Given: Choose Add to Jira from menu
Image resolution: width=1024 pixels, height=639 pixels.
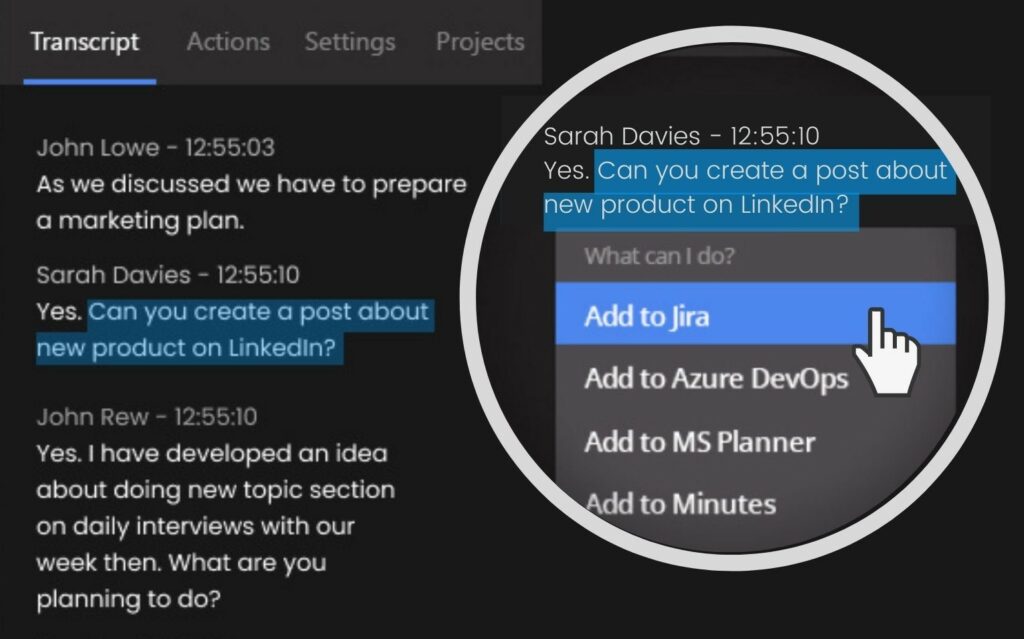Looking at the screenshot, I should tap(755, 314).
